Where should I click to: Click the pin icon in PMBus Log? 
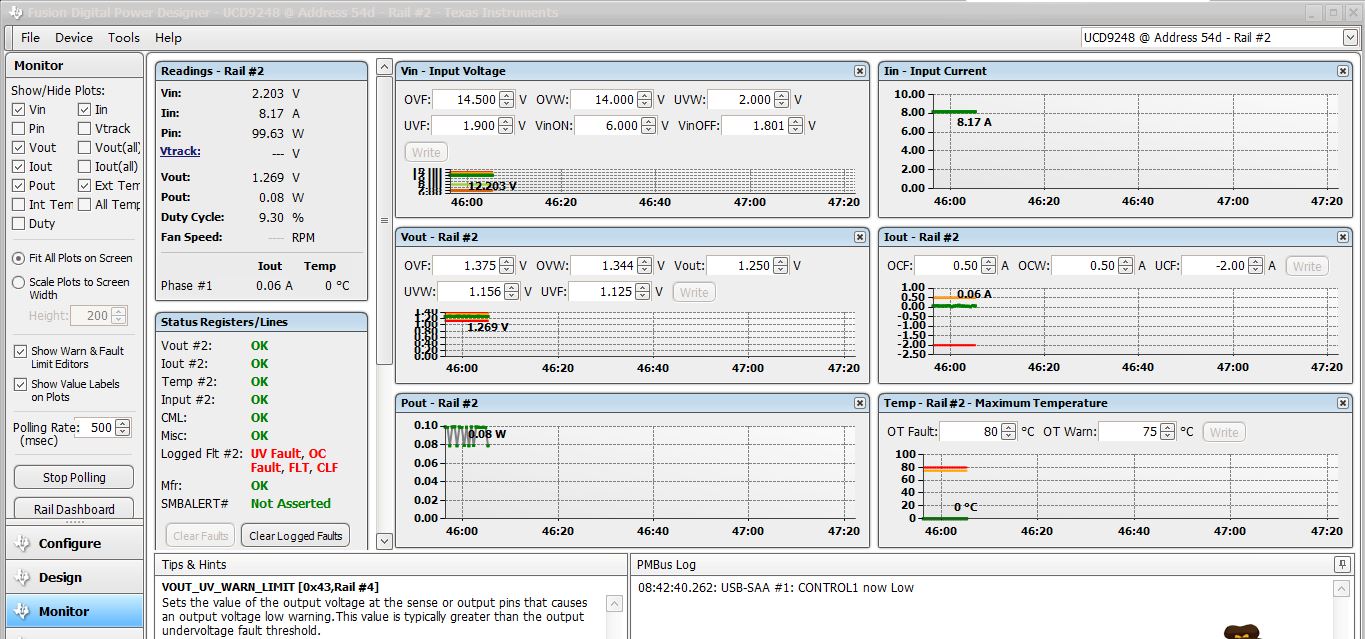click(1342, 565)
